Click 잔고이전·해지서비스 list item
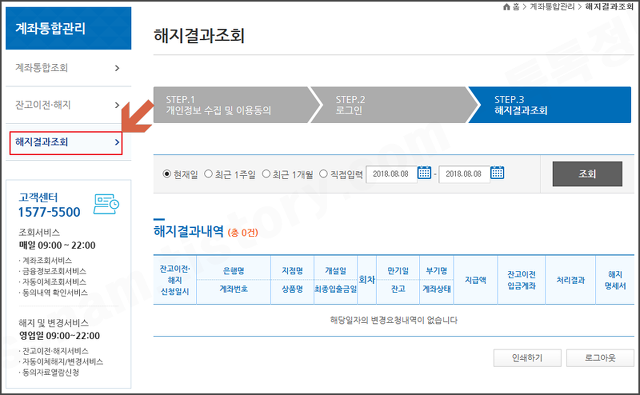The height and width of the screenshot is (395, 640). [x=55, y=351]
